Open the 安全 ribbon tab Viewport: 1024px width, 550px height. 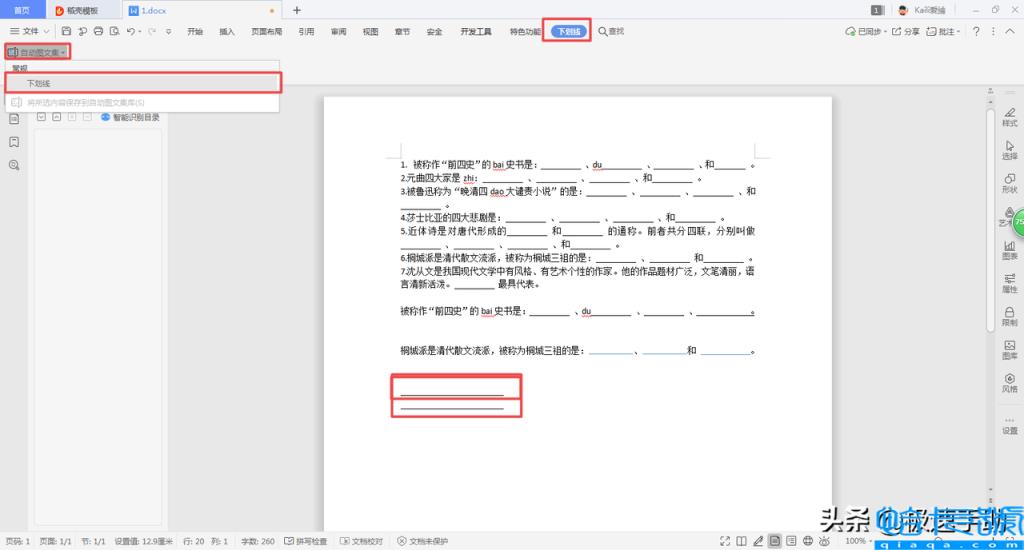coord(434,31)
